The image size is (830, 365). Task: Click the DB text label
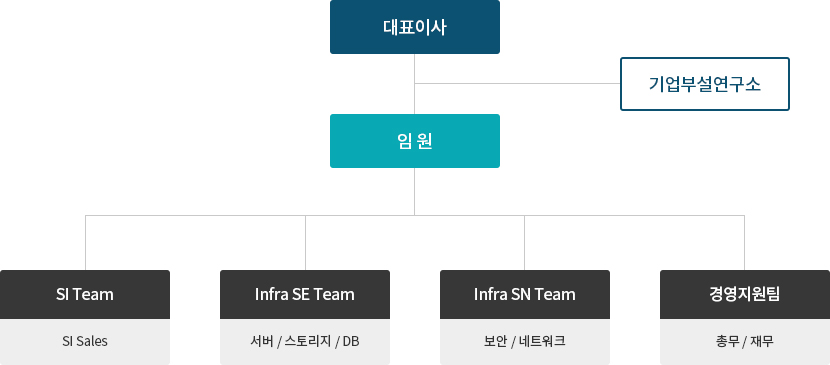coord(351,342)
